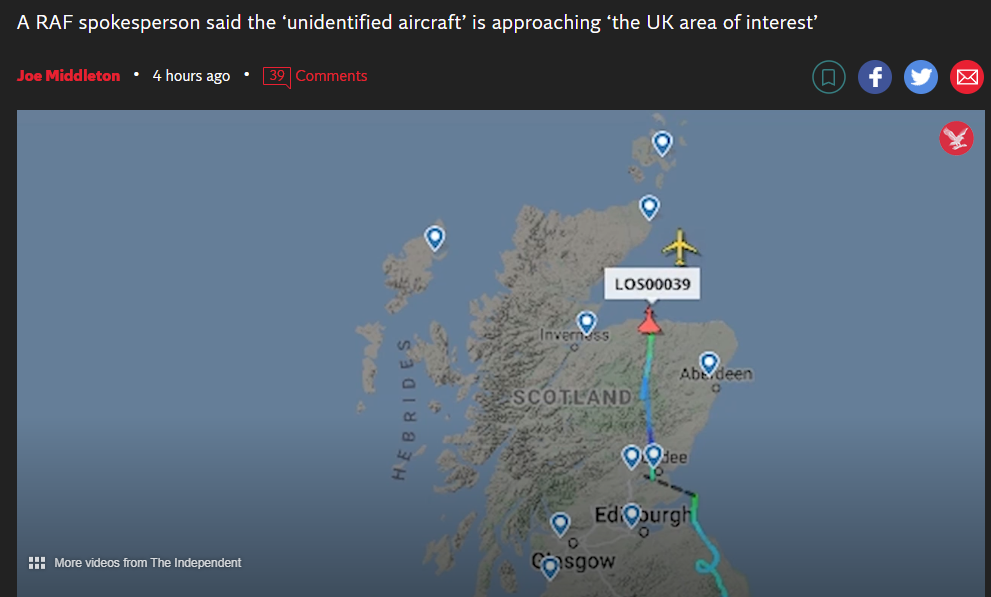
Task: Click the Independent eagle logo on the video
Action: [x=956, y=139]
